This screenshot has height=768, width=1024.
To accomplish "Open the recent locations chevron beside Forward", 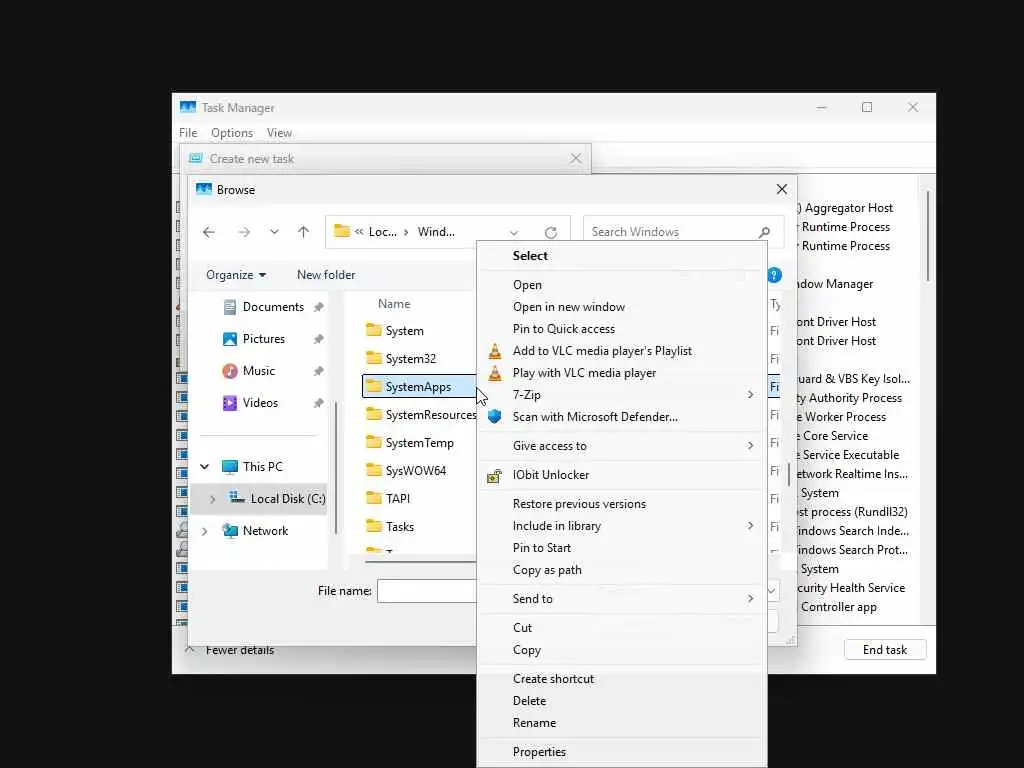I will click(x=274, y=232).
